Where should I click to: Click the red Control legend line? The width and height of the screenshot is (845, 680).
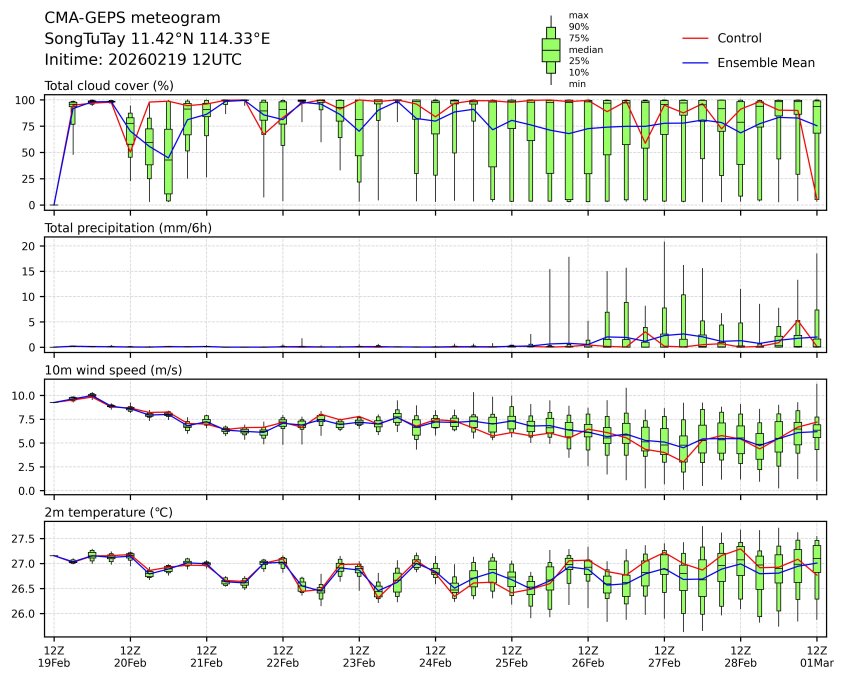[x=695, y=38]
